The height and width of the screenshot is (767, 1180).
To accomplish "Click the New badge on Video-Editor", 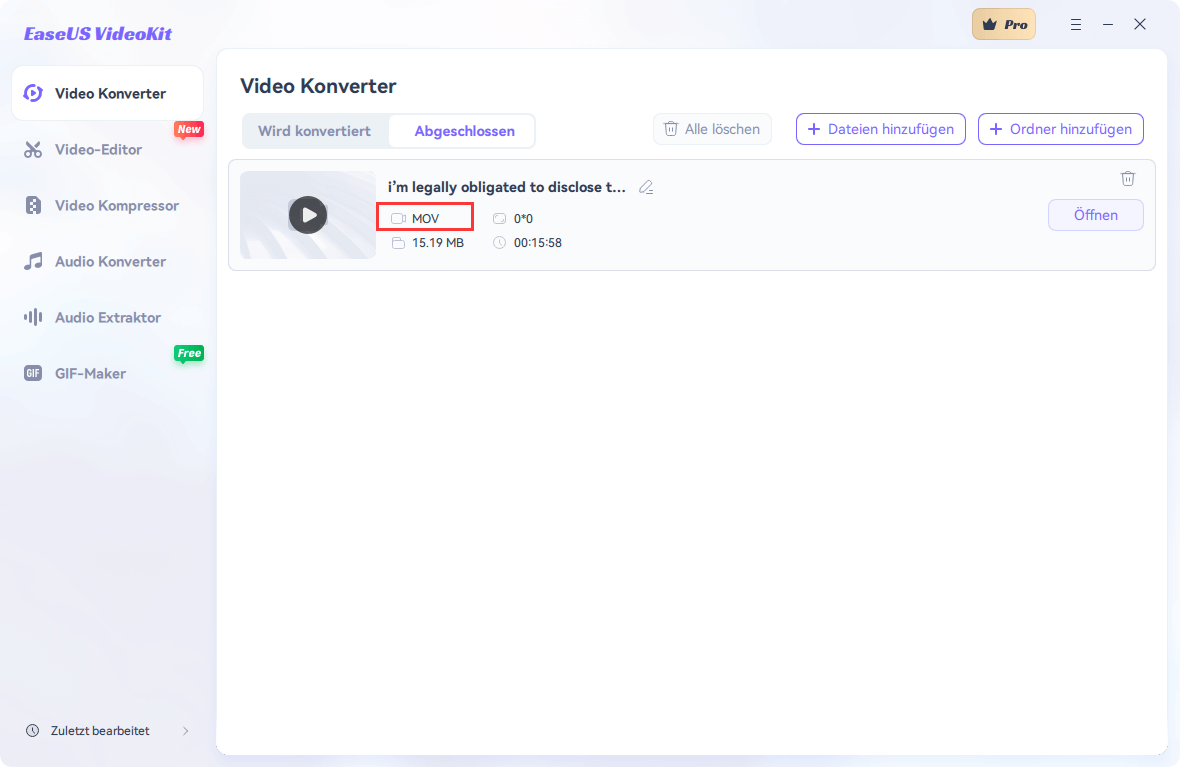I will click(x=189, y=130).
